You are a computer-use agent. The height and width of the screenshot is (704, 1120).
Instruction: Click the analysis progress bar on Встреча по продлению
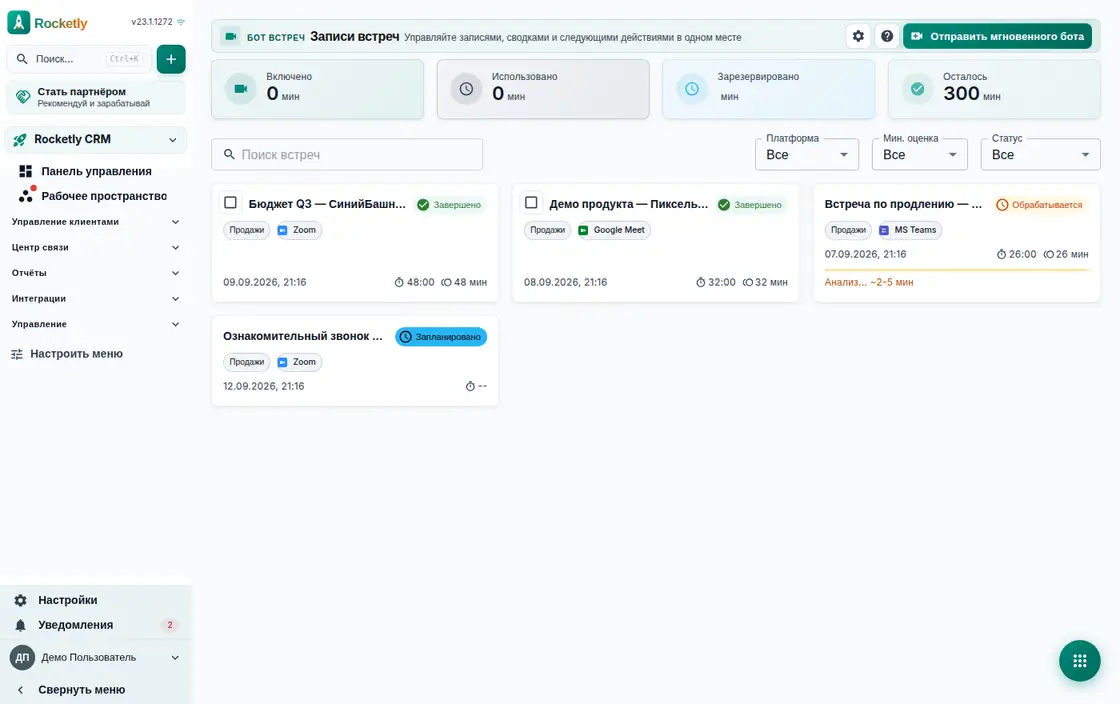[956, 270]
